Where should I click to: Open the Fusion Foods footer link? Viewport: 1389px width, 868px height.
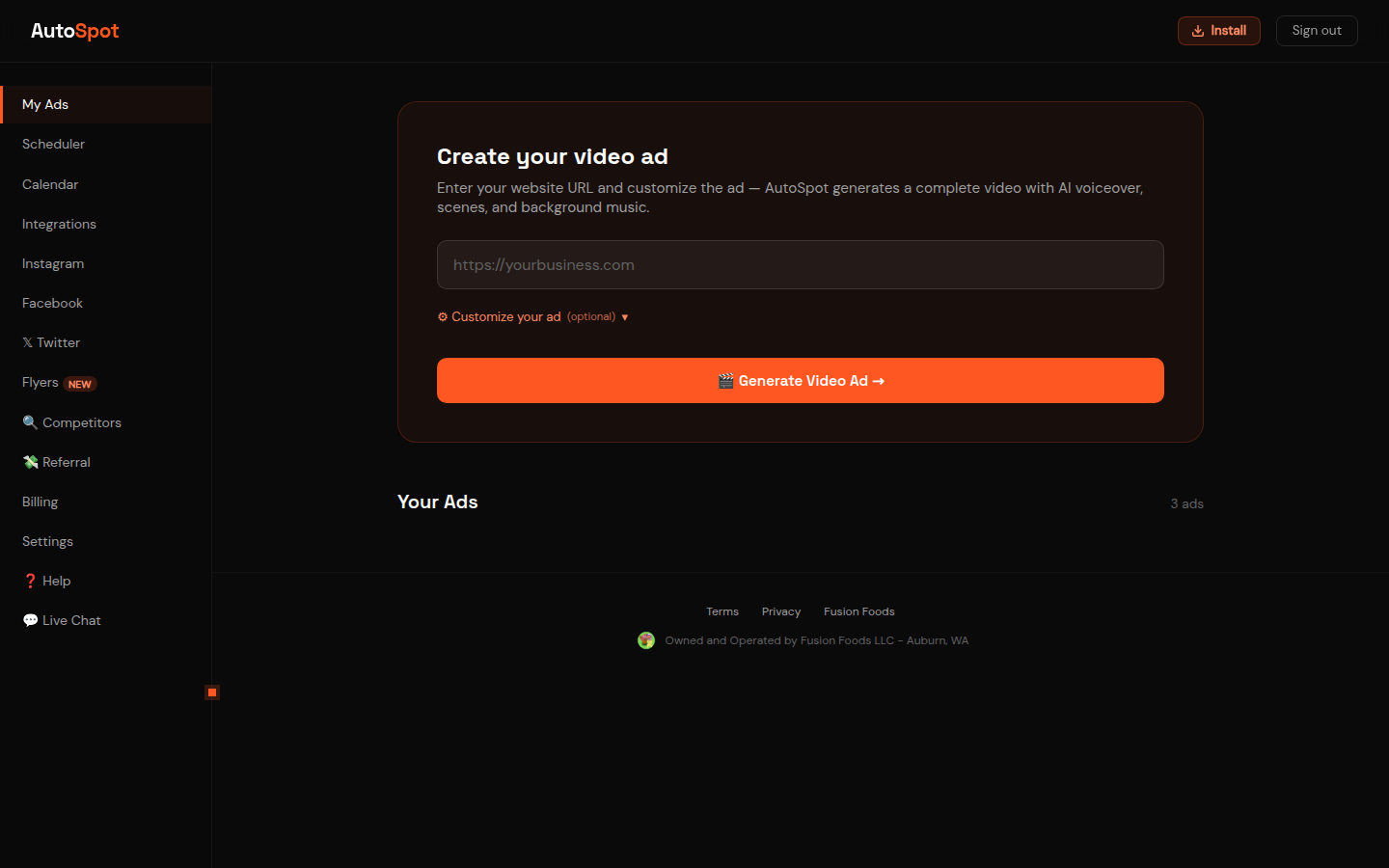pos(859,611)
